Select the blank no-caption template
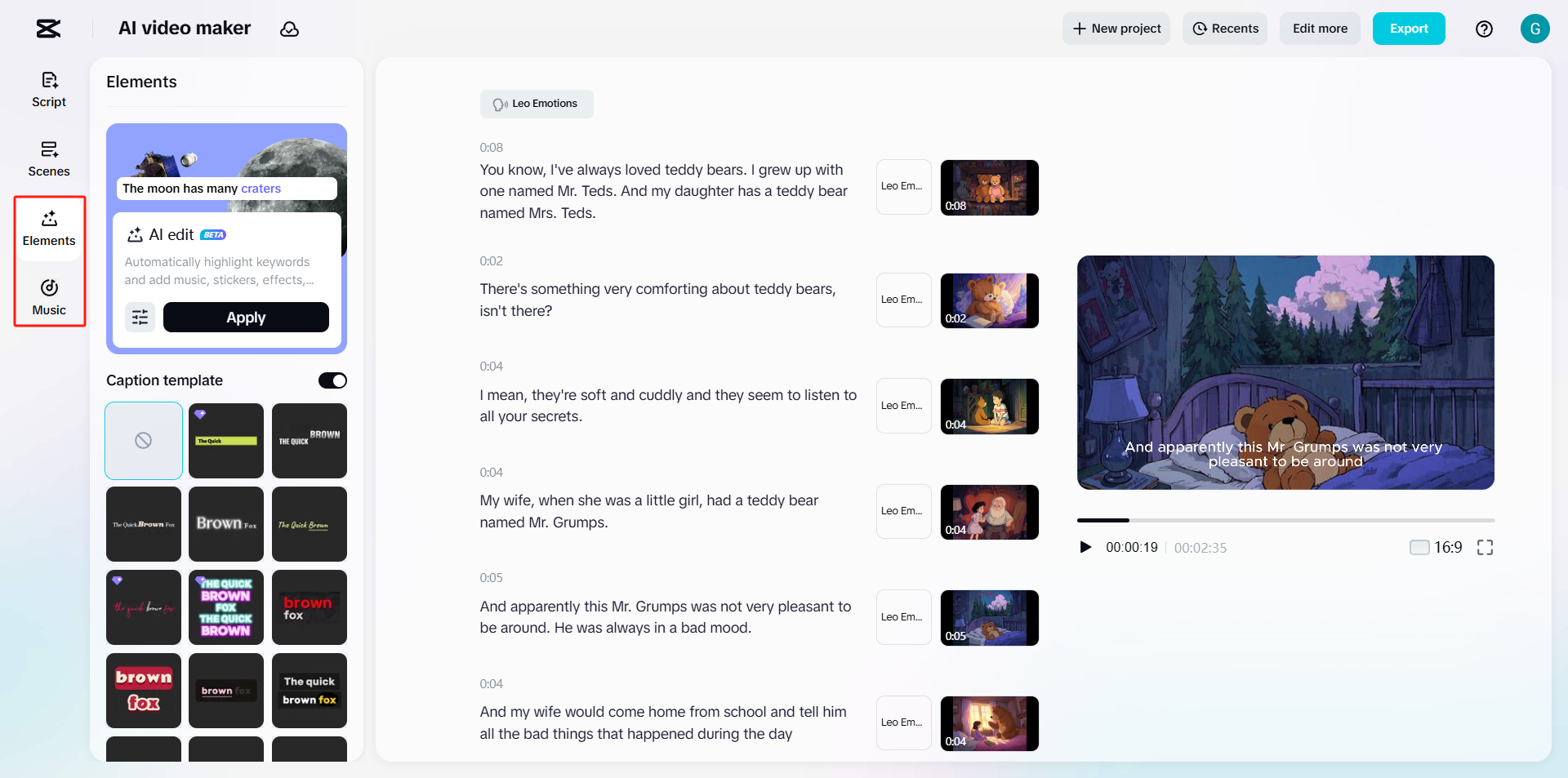The image size is (1568, 778). 143,441
